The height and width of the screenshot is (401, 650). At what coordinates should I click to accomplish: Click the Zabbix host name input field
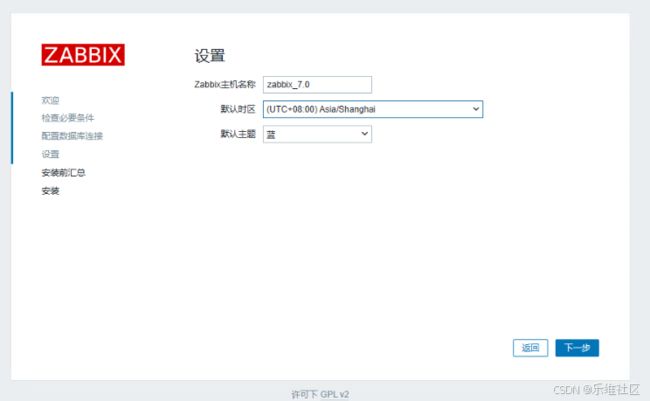click(x=317, y=85)
